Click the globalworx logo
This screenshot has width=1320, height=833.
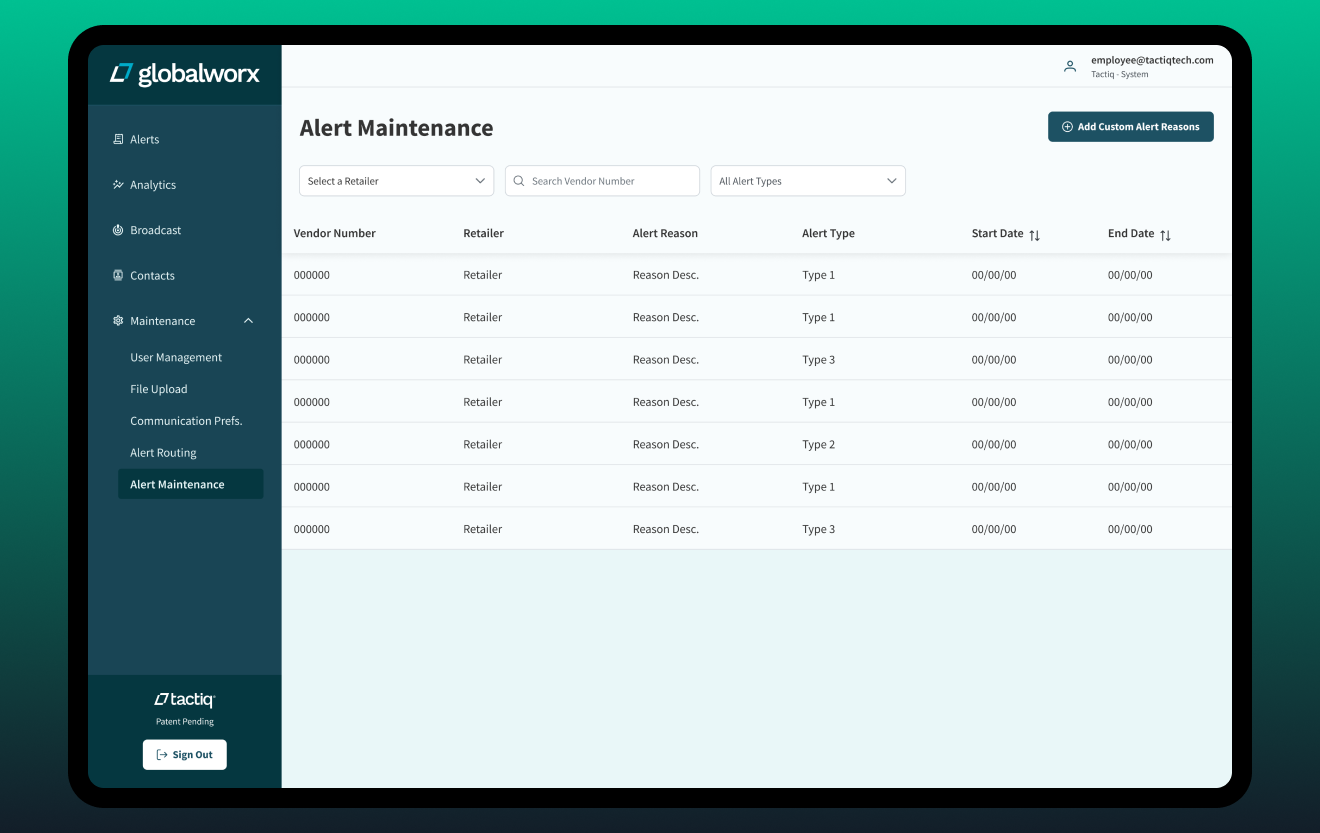tap(185, 74)
